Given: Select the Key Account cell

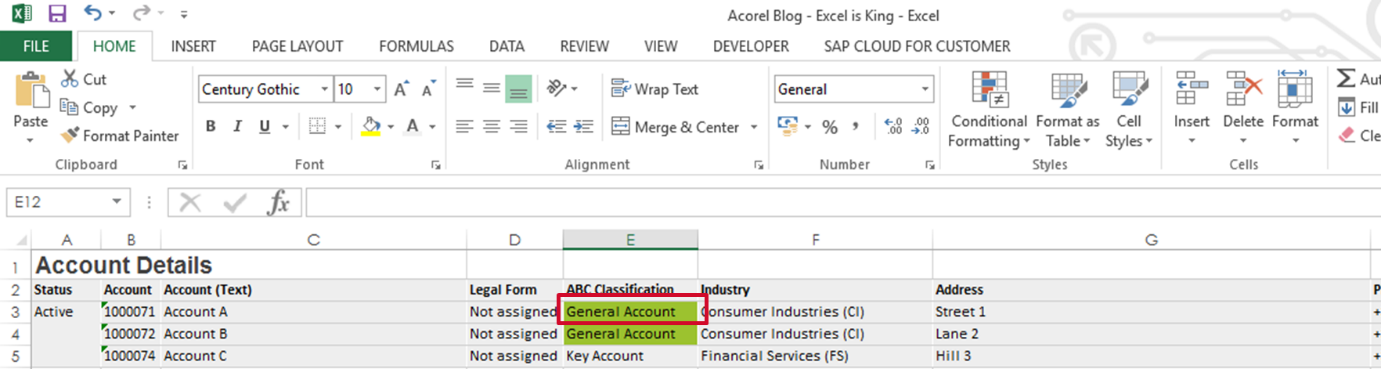Looking at the screenshot, I should [630, 356].
